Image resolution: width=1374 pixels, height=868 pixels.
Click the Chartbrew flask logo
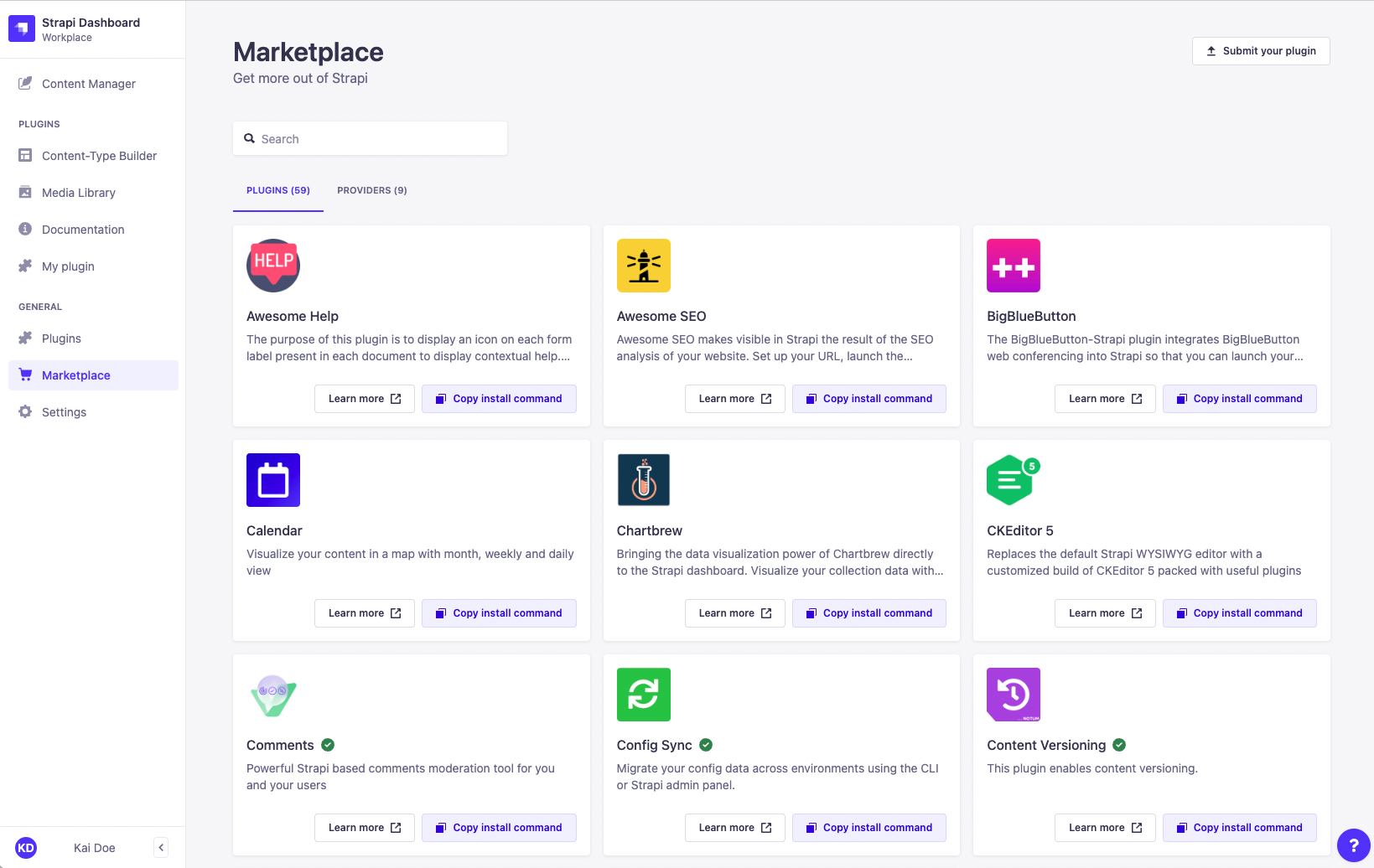(644, 480)
